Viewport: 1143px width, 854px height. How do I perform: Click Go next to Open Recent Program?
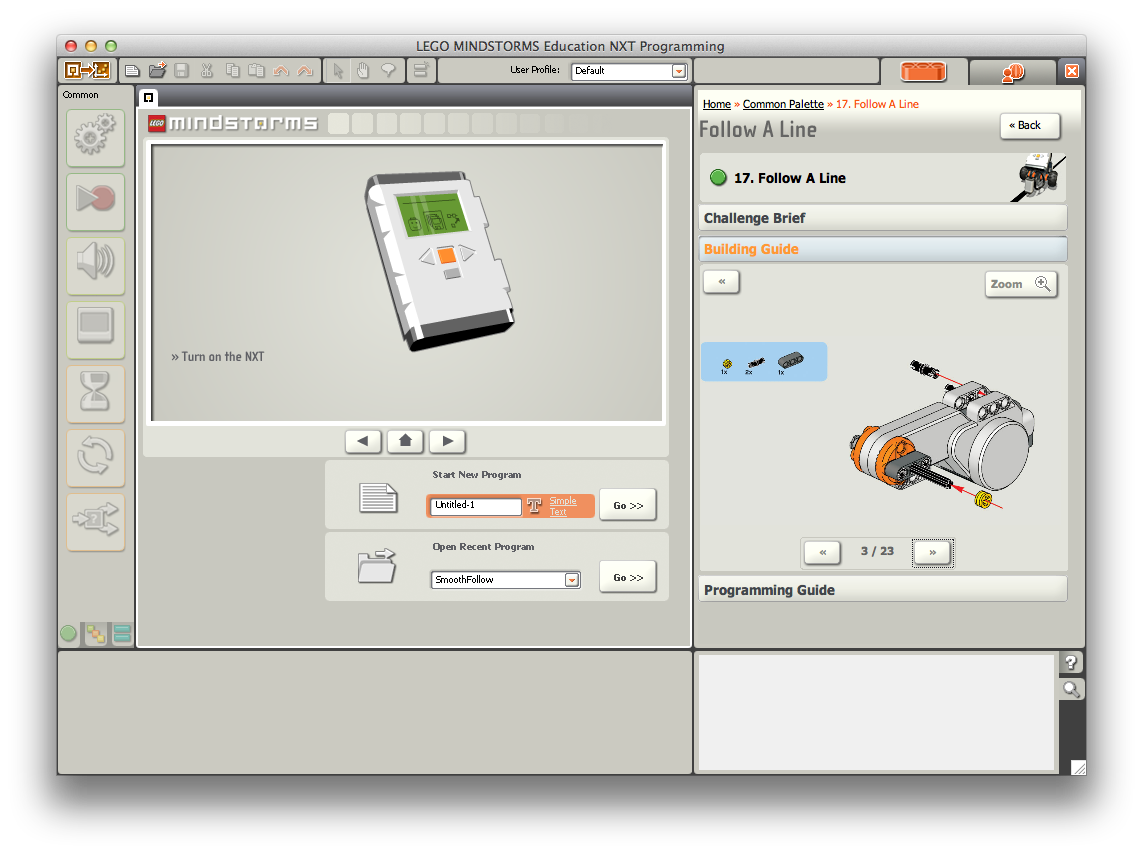coord(628,577)
